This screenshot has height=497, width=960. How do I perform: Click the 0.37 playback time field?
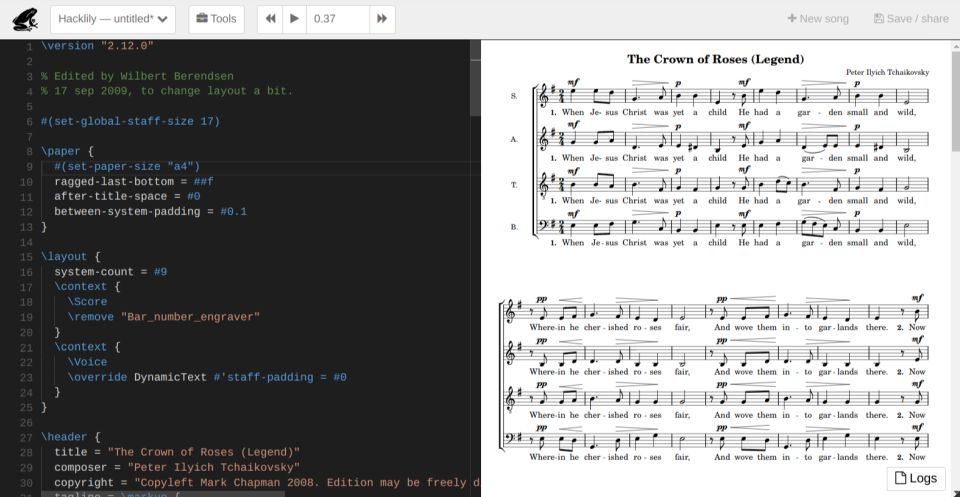(336, 19)
